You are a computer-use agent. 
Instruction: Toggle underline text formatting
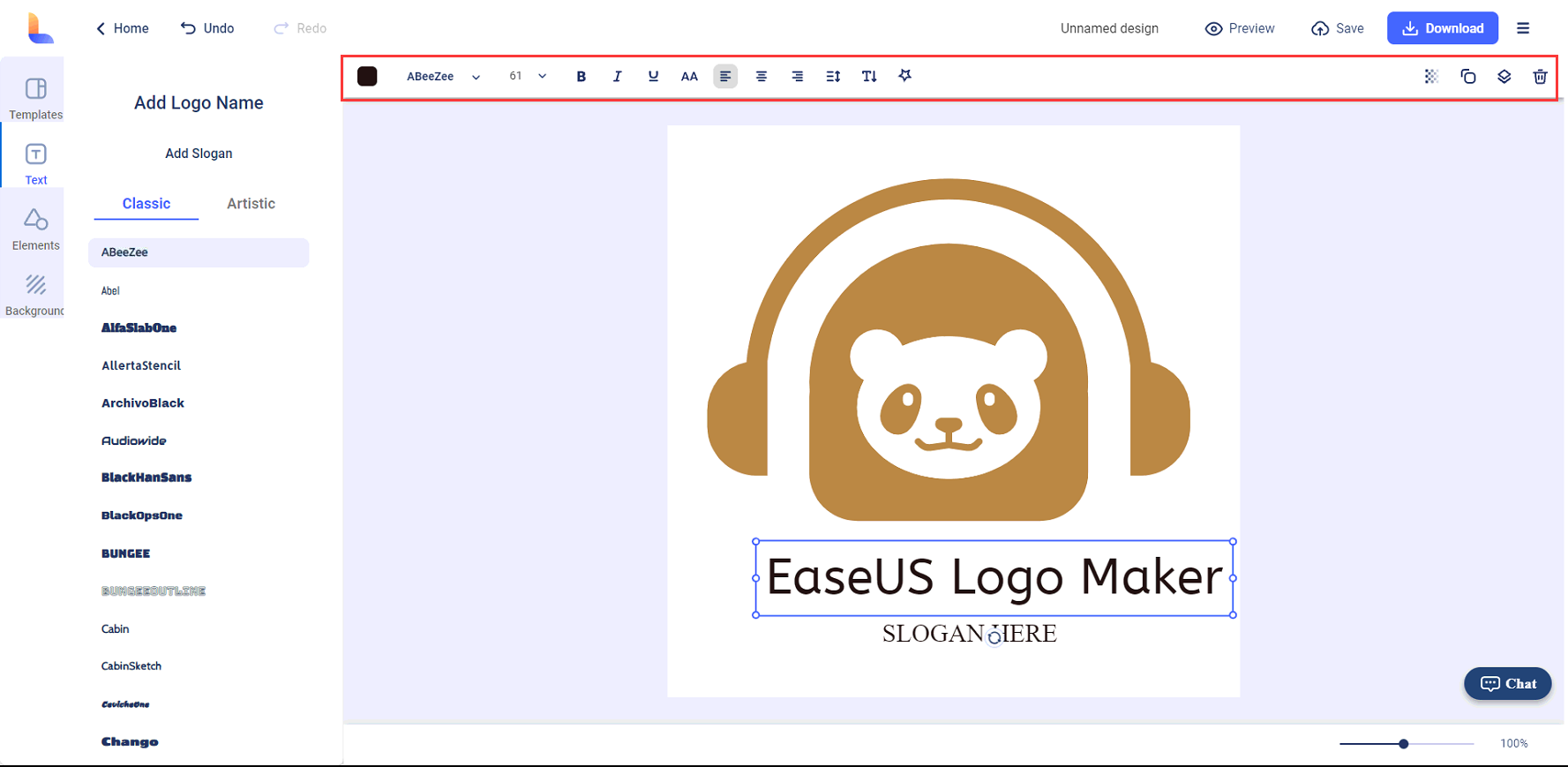coord(653,77)
